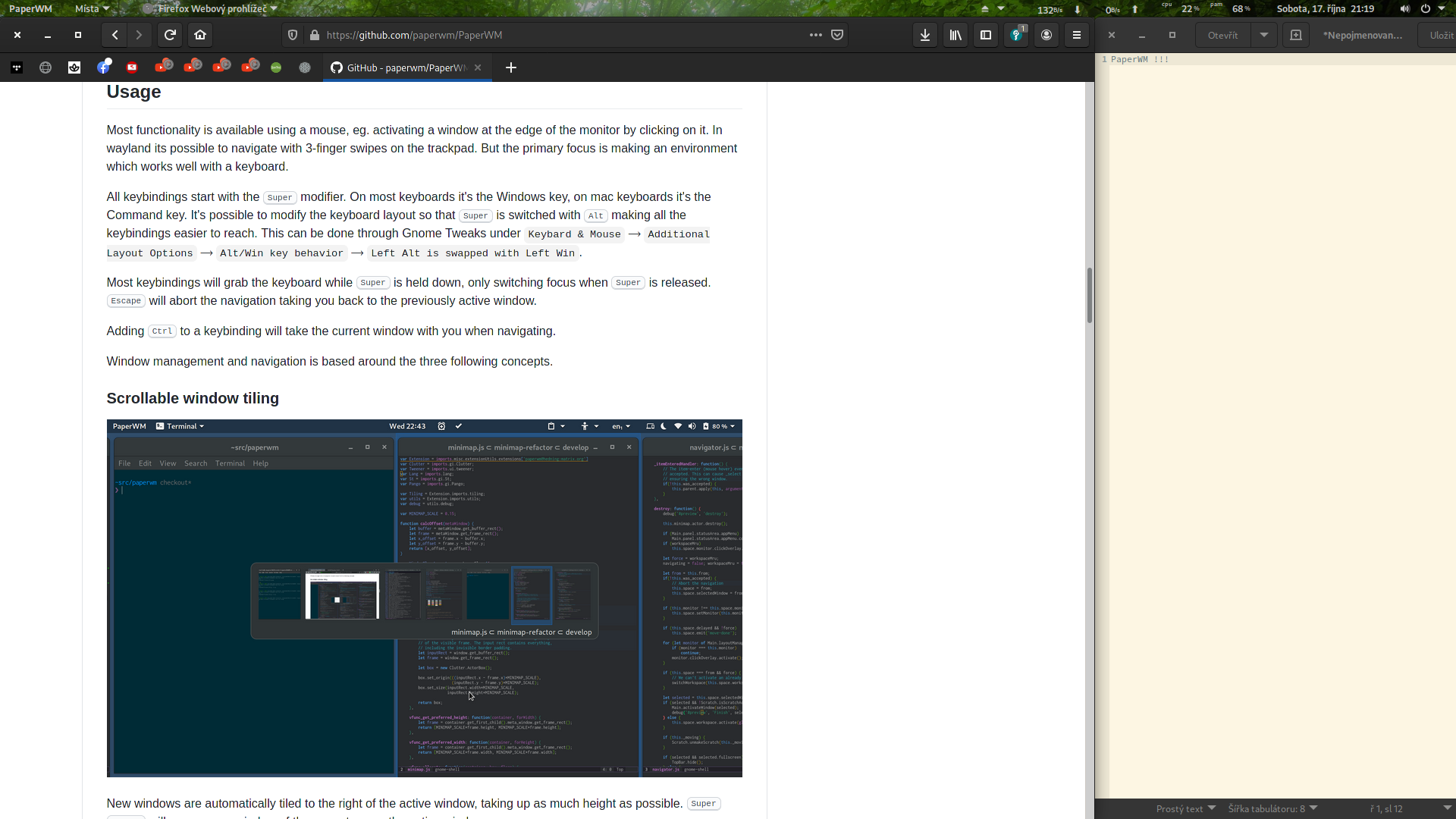Click the CPU usage 22% indicator
1456x819 pixels.
[x=1181, y=8]
